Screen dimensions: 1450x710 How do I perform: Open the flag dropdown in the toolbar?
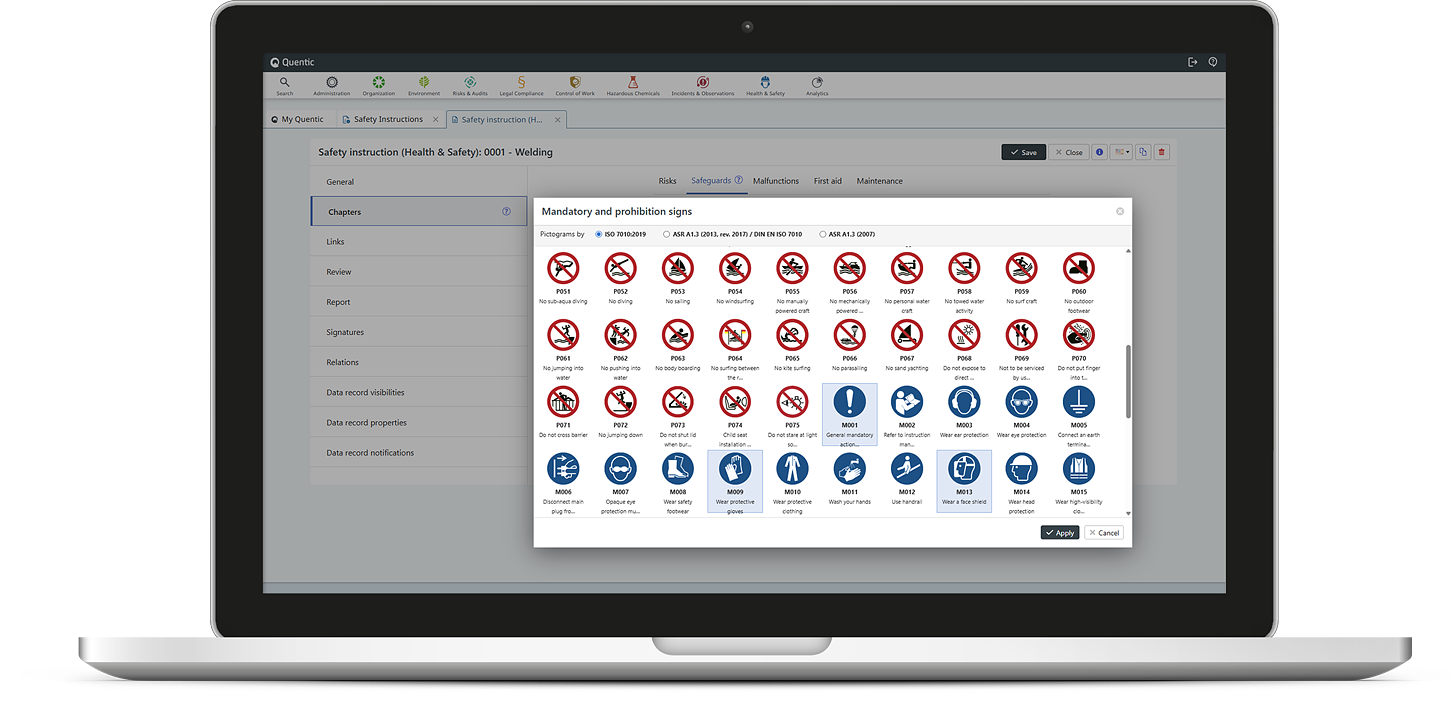pyautogui.click(x=1120, y=151)
